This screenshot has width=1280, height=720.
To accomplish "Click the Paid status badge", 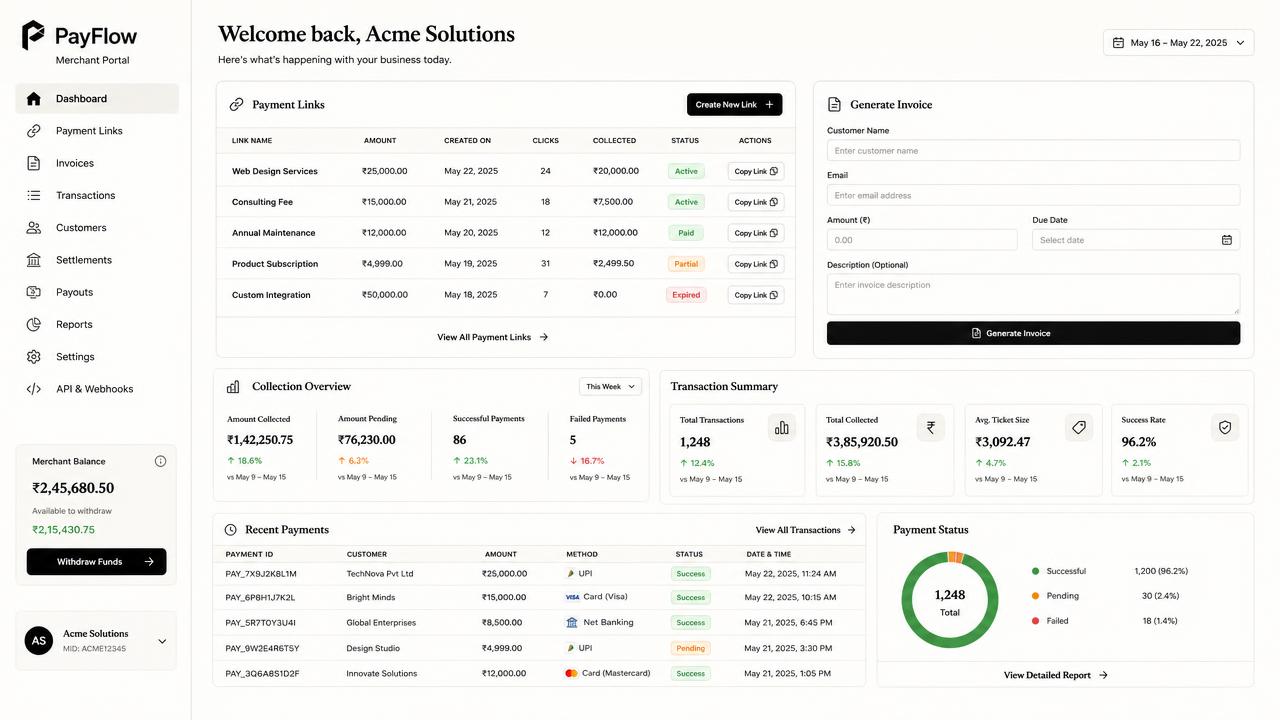I will pyautogui.click(x=686, y=233).
